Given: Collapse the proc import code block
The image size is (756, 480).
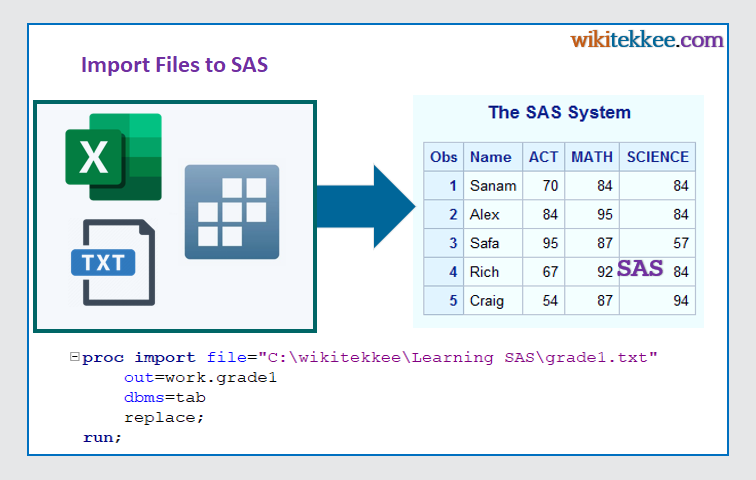Looking at the screenshot, I should click(x=75, y=357).
